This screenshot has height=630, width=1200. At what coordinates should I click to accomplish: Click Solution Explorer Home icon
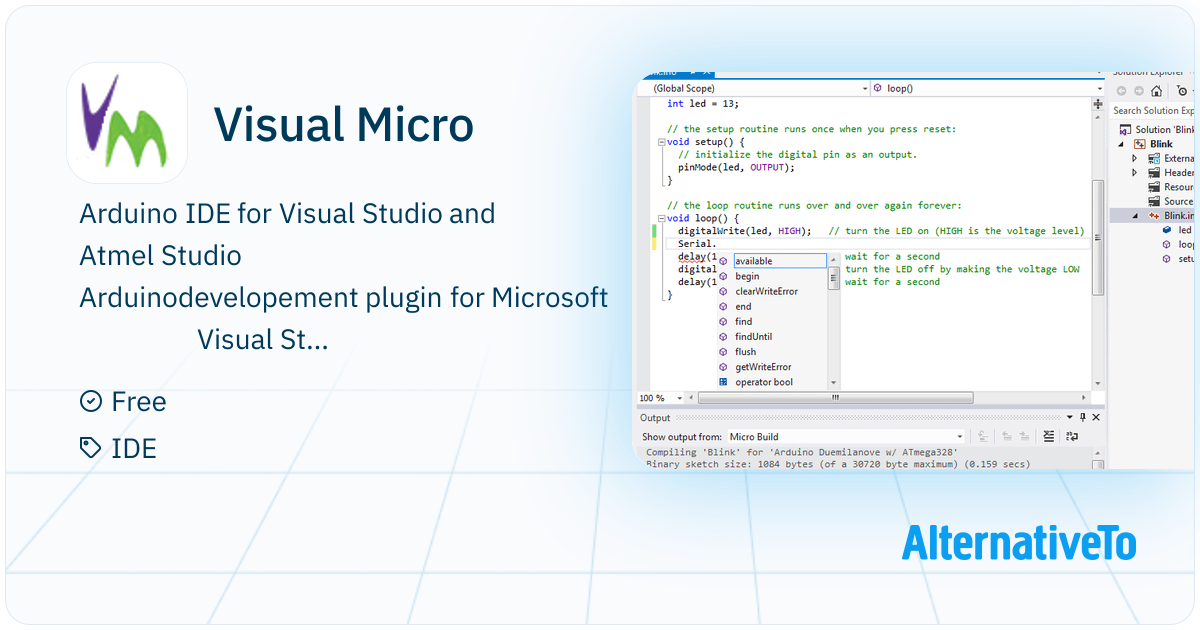coord(1156,90)
